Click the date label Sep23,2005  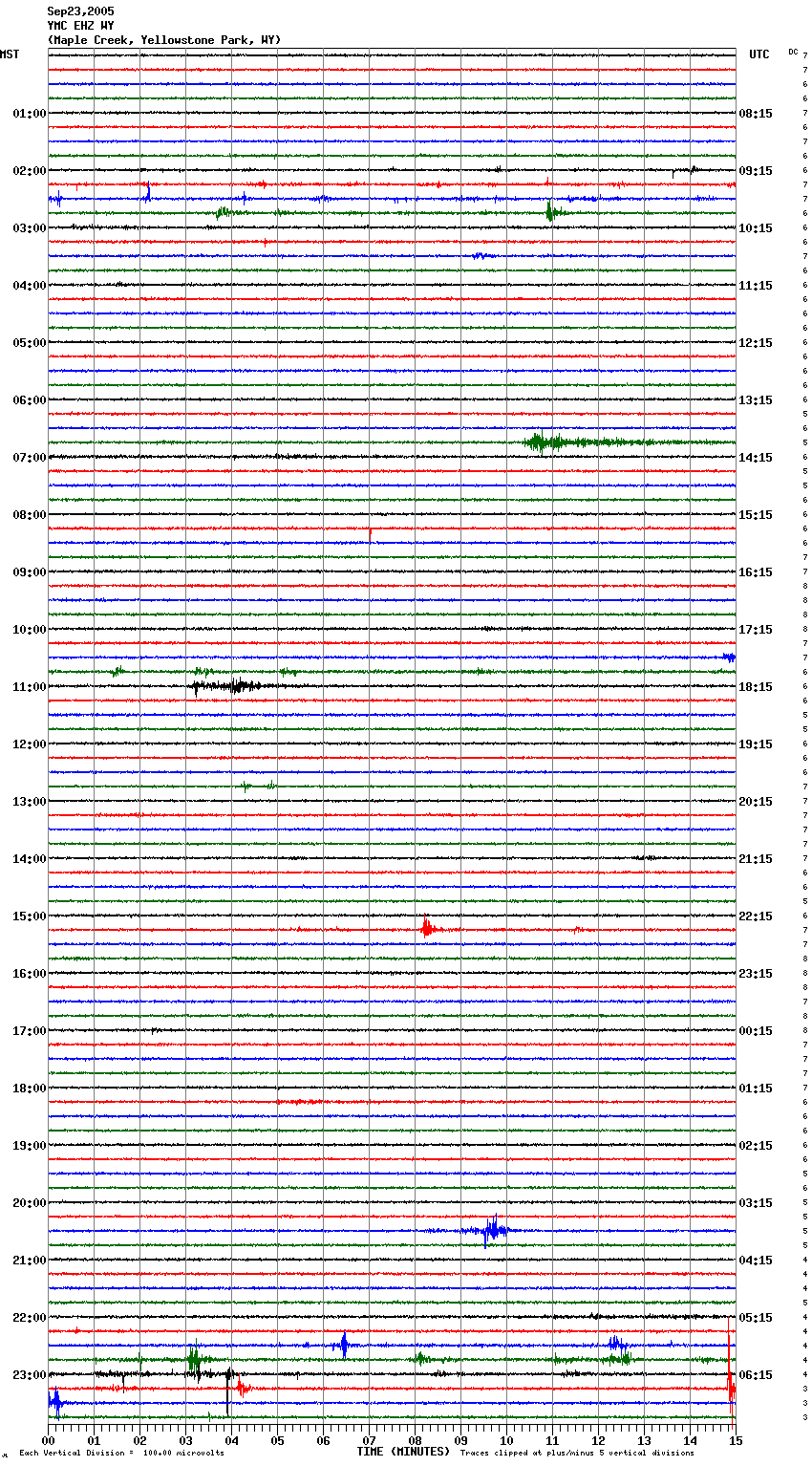point(80,11)
